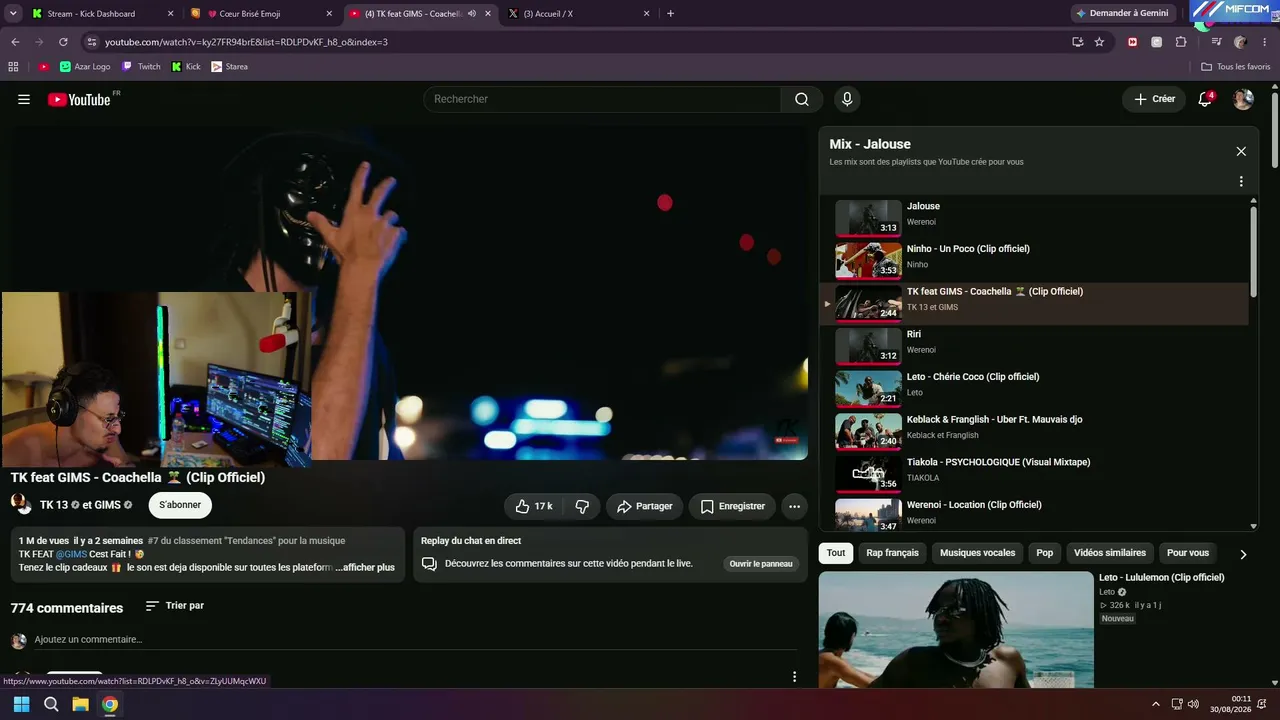
Task: Play Jalouse by Werenoi from the mix
Action: pos(1034,218)
